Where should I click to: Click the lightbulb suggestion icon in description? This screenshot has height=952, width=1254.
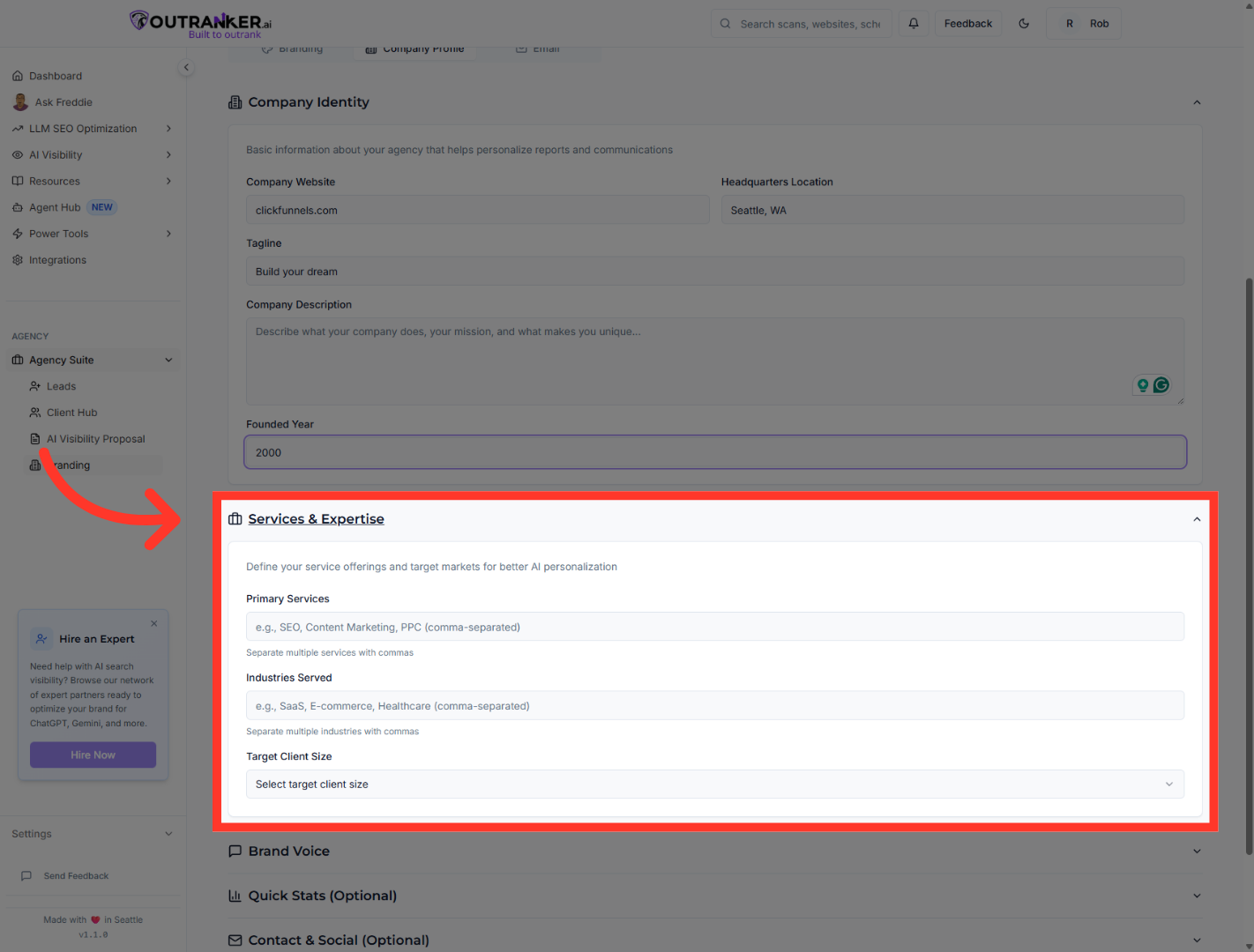point(1143,385)
